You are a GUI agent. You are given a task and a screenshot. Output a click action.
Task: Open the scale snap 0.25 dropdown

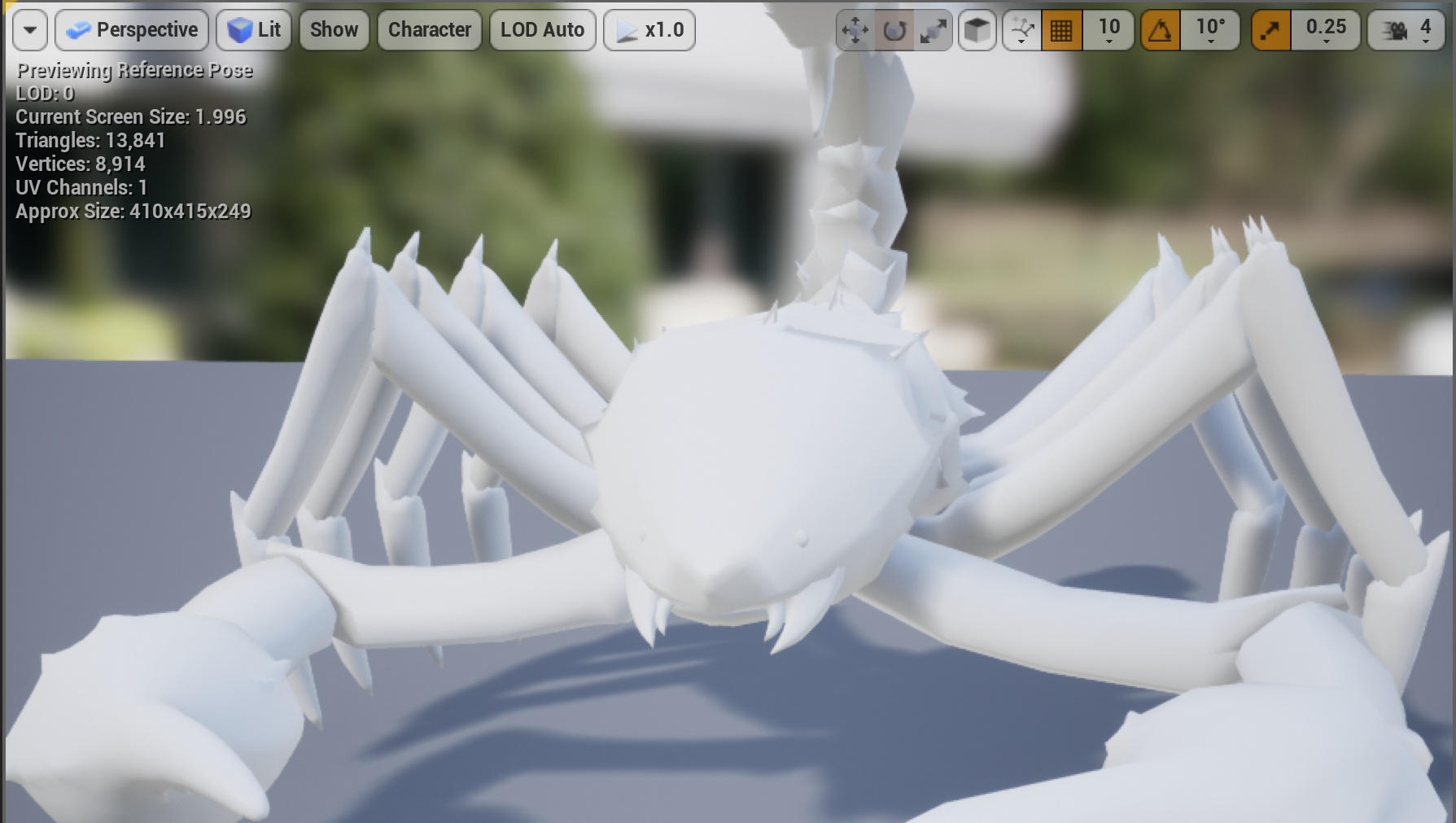click(x=1326, y=29)
